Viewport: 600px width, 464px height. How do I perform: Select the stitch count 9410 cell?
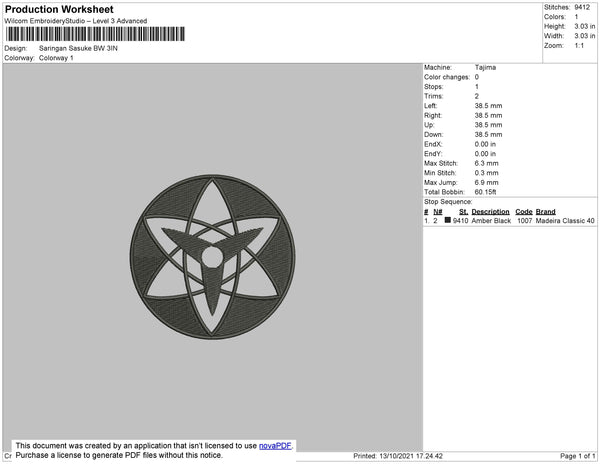pos(460,221)
